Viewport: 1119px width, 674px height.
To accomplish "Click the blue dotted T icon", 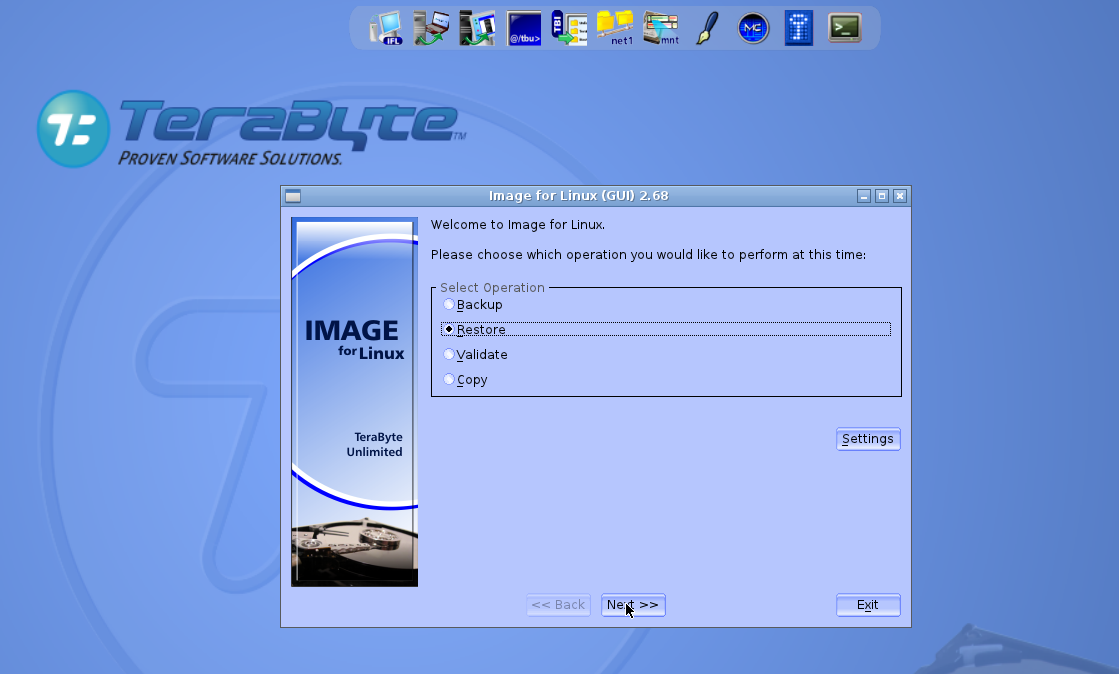I will (x=799, y=29).
